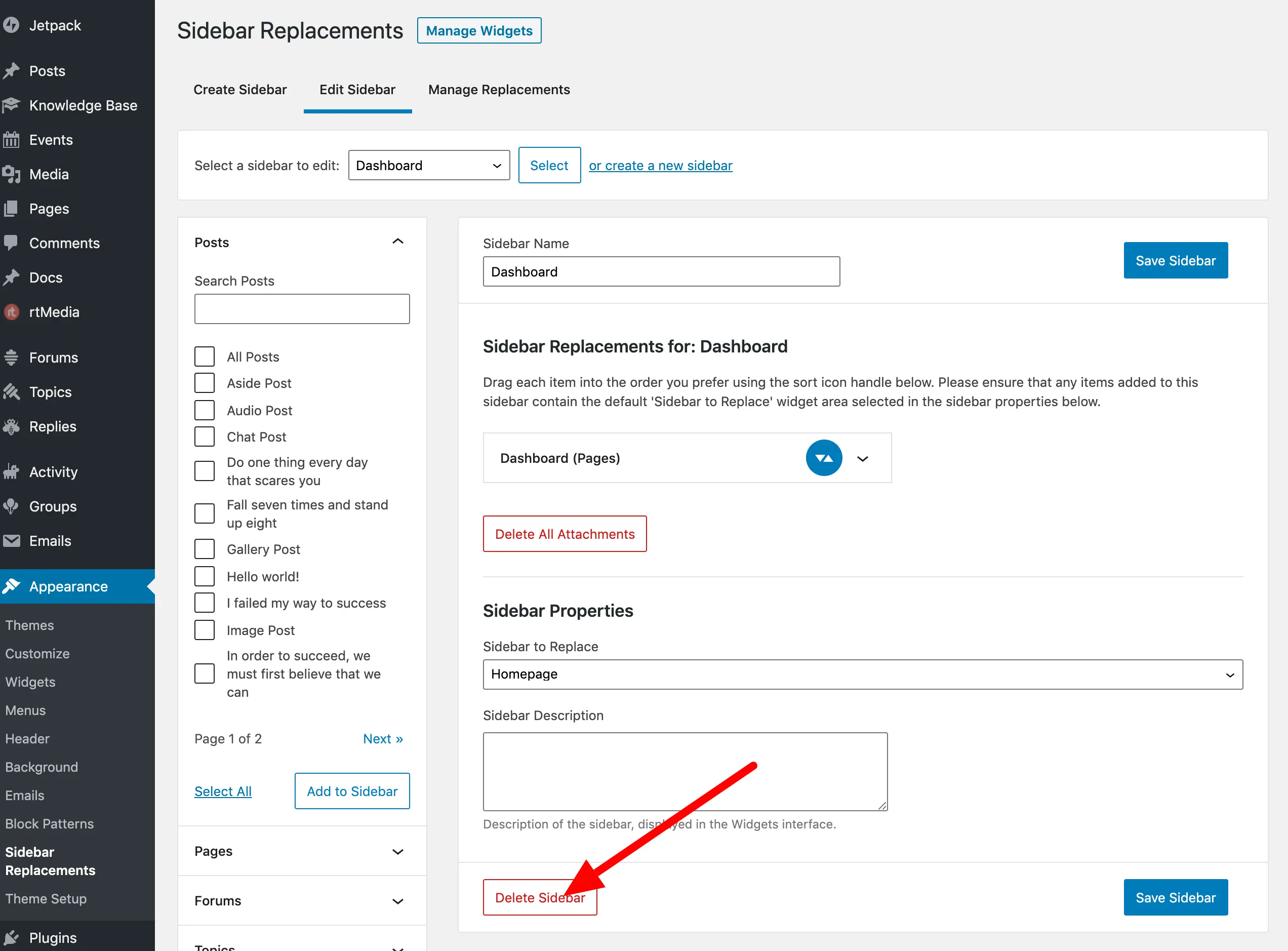Click the Events calendar icon

pos(11,140)
